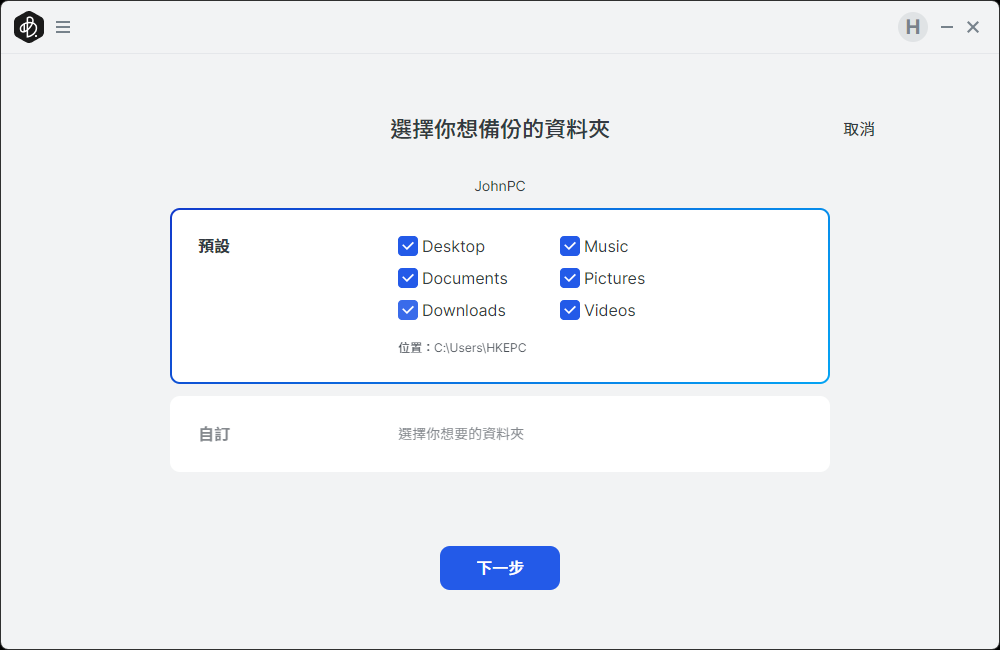Close the backup application window

pos(973,28)
